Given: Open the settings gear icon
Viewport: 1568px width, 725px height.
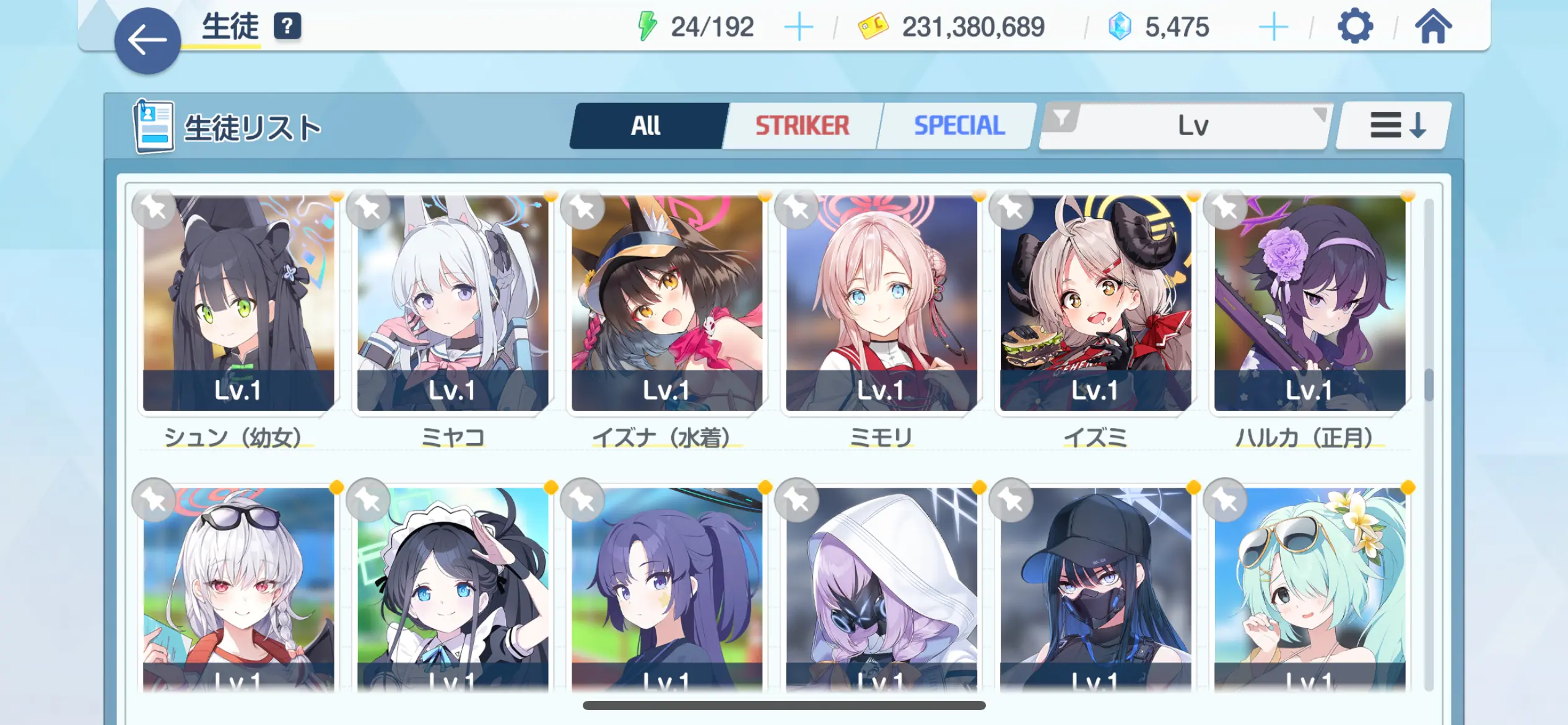Looking at the screenshot, I should coord(1355,27).
